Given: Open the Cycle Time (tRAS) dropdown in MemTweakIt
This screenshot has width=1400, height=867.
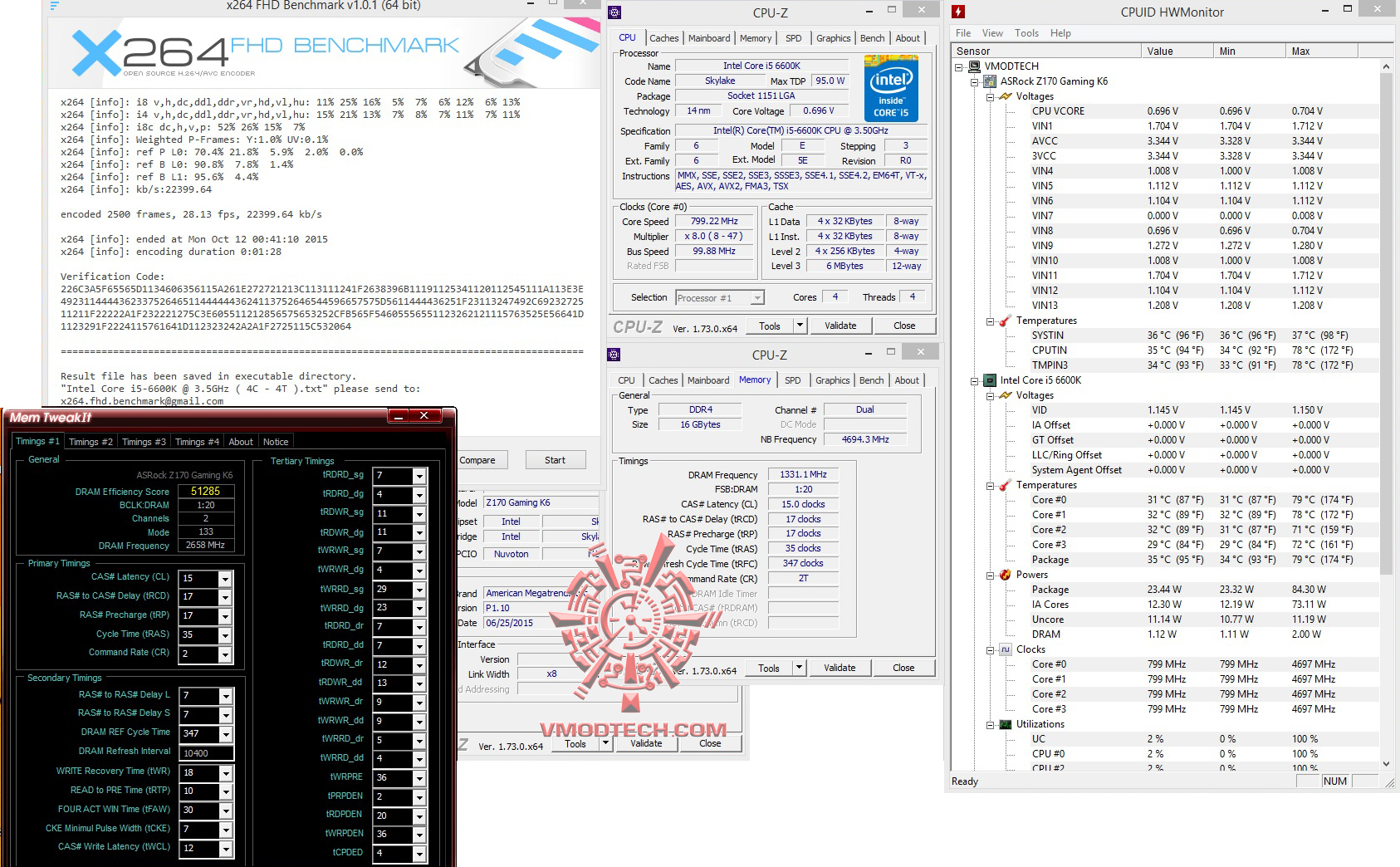Looking at the screenshot, I should 225,635.
